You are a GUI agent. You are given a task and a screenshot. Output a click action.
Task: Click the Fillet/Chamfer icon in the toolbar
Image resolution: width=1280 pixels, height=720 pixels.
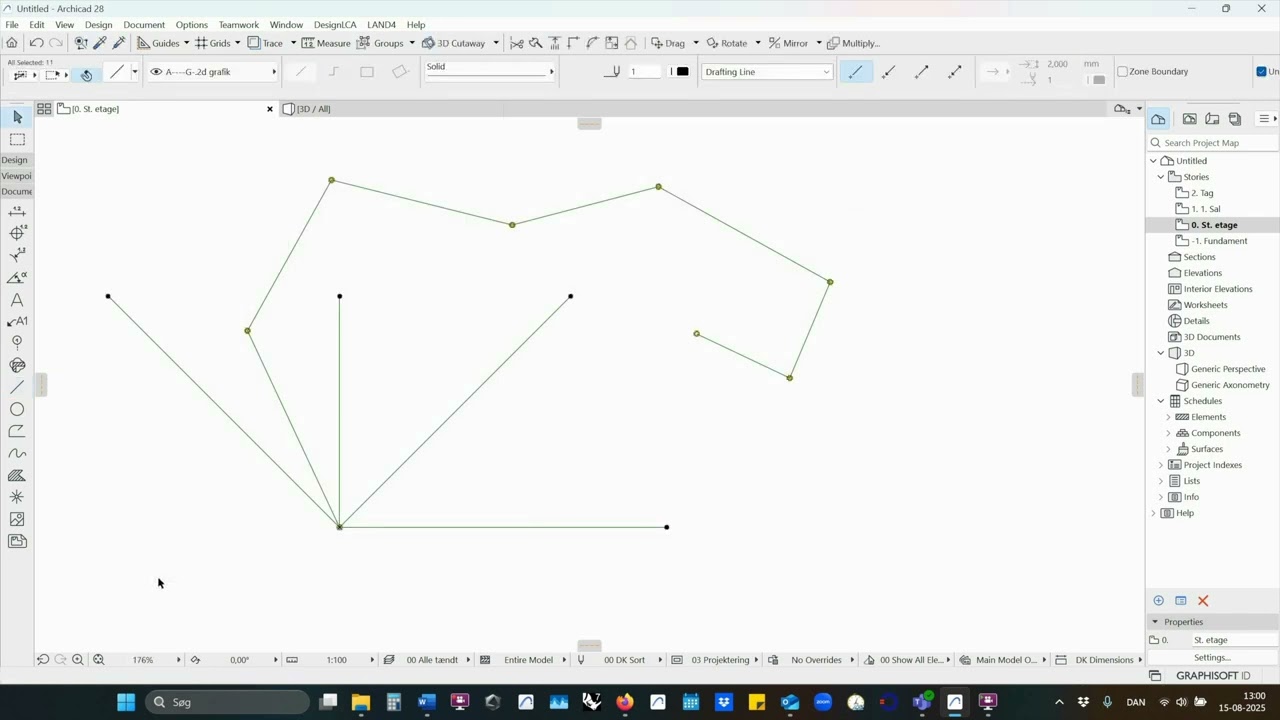coord(592,43)
